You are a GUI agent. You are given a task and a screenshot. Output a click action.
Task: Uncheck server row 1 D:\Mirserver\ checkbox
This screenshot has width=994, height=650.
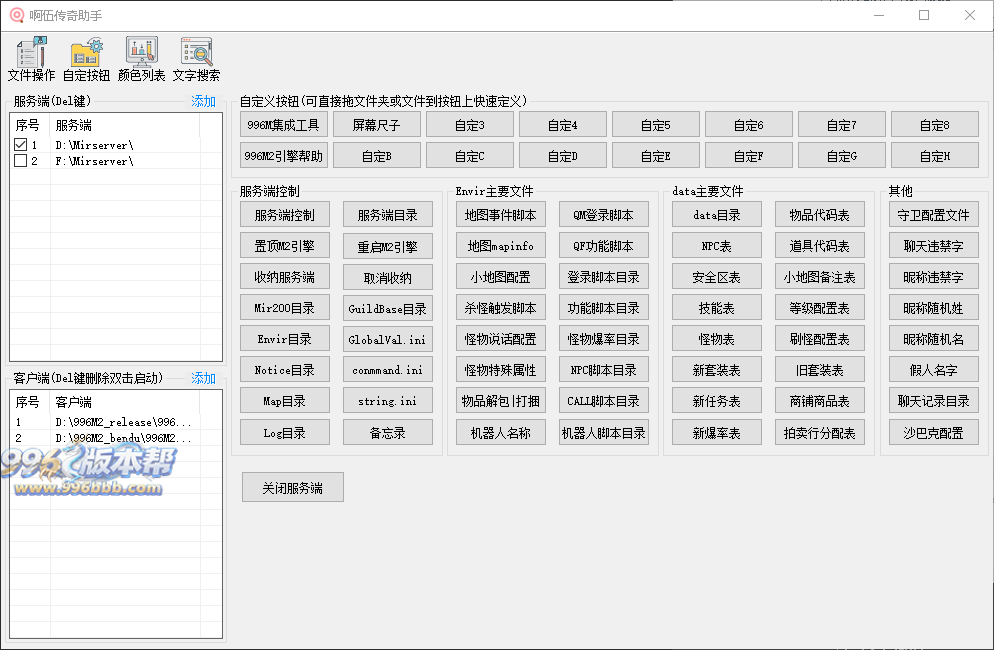[20, 145]
